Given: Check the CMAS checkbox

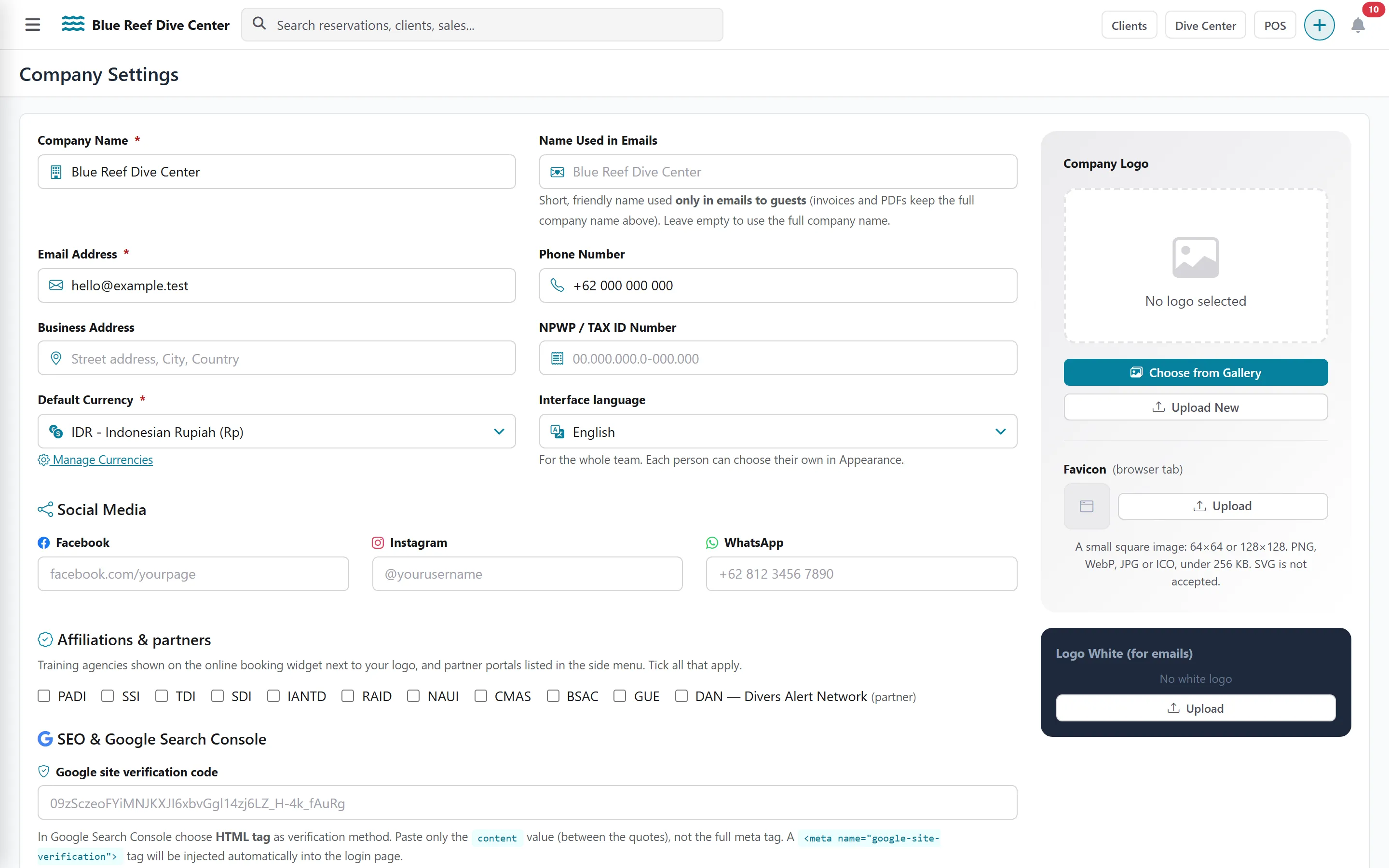Looking at the screenshot, I should (x=480, y=696).
